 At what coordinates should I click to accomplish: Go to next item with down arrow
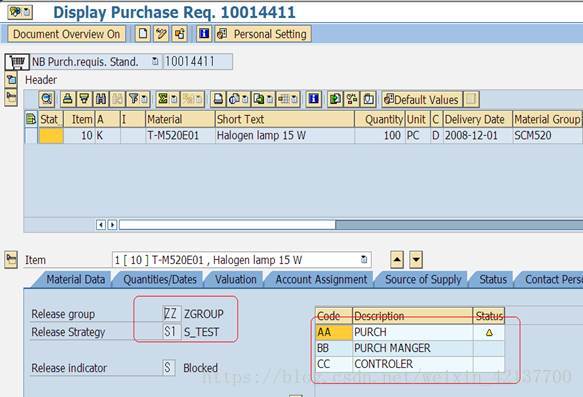[416, 259]
